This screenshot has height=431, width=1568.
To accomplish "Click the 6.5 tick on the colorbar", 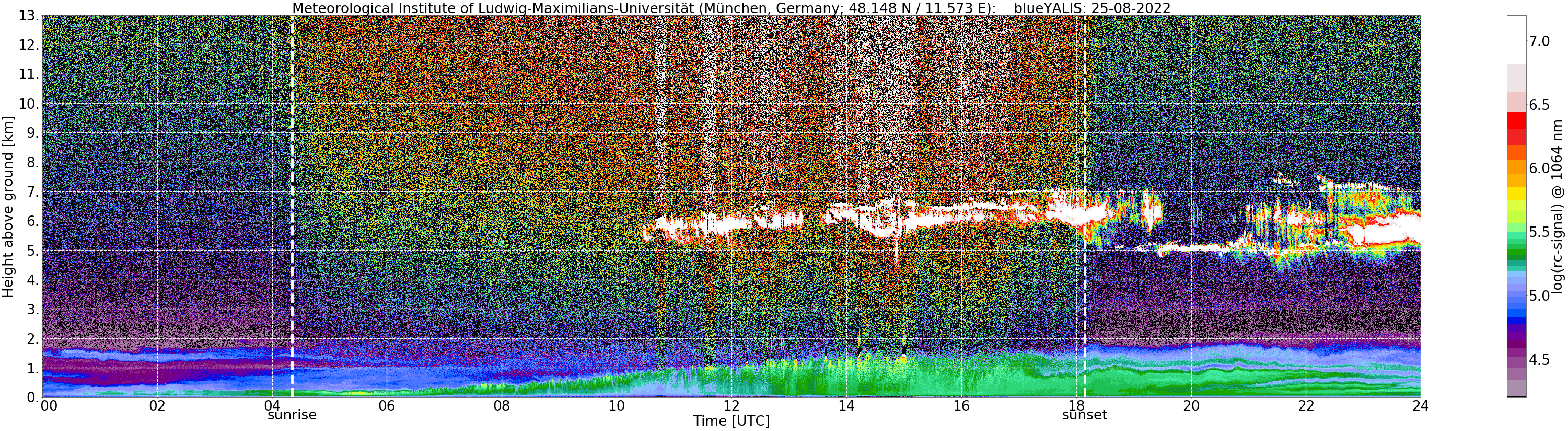I will pos(1539,105).
